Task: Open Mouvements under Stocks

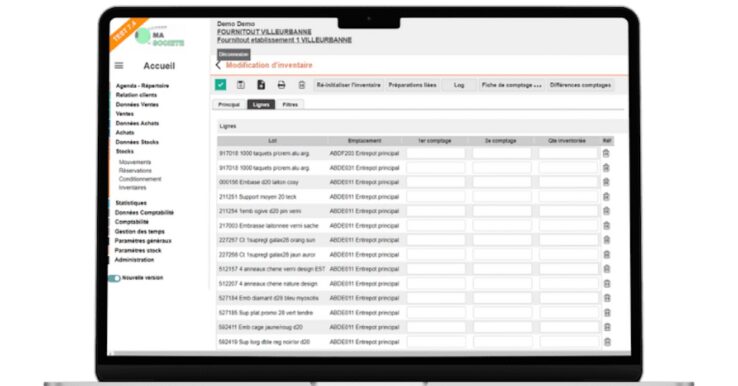Action: tap(135, 162)
